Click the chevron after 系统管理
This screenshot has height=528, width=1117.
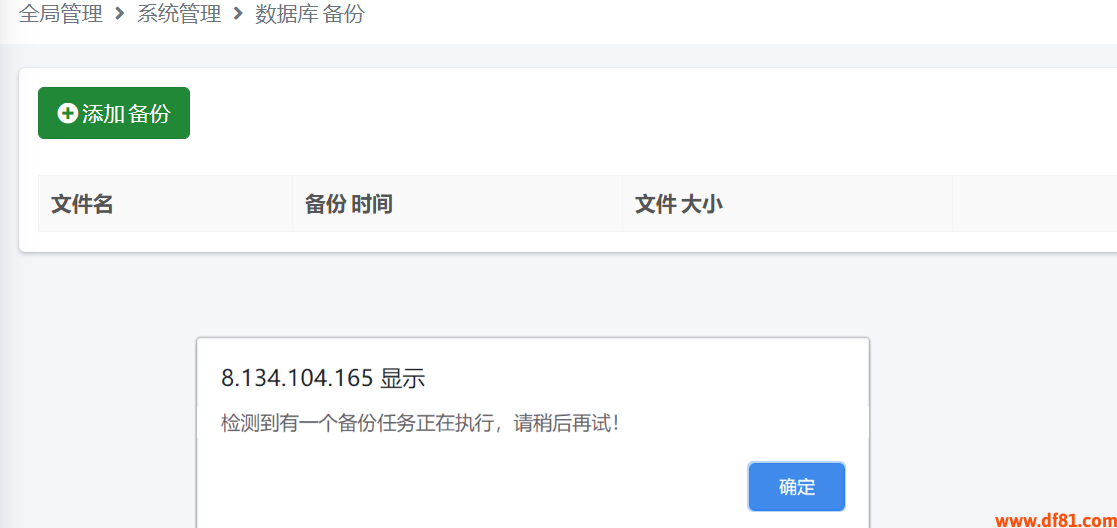(x=238, y=14)
